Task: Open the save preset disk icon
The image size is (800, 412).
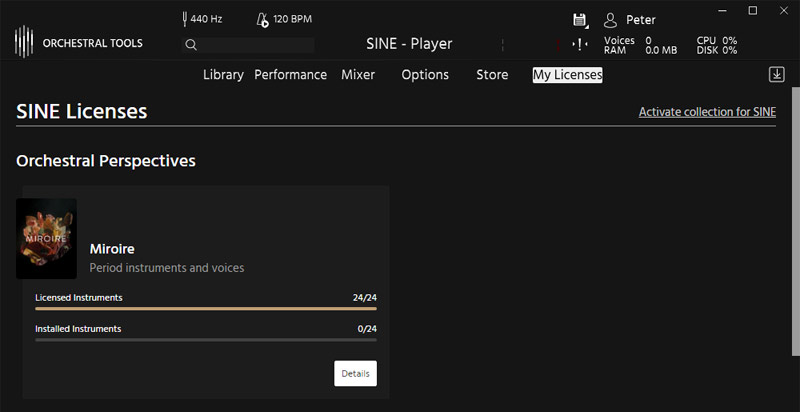Action: pos(579,20)
